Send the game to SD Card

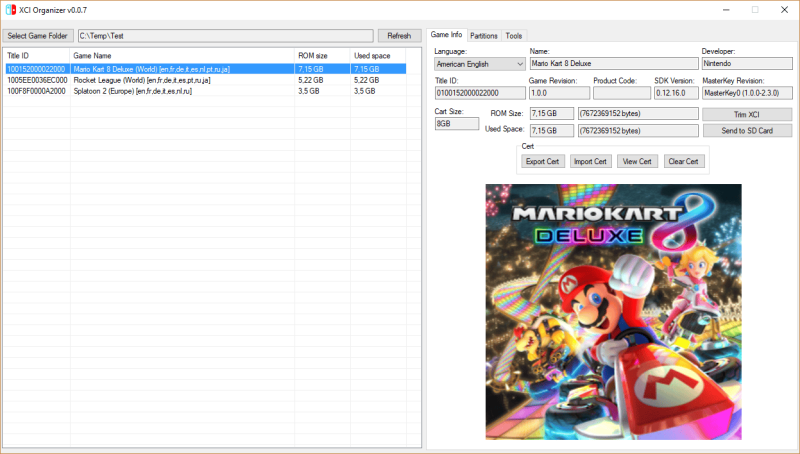[x=747, y=131]
